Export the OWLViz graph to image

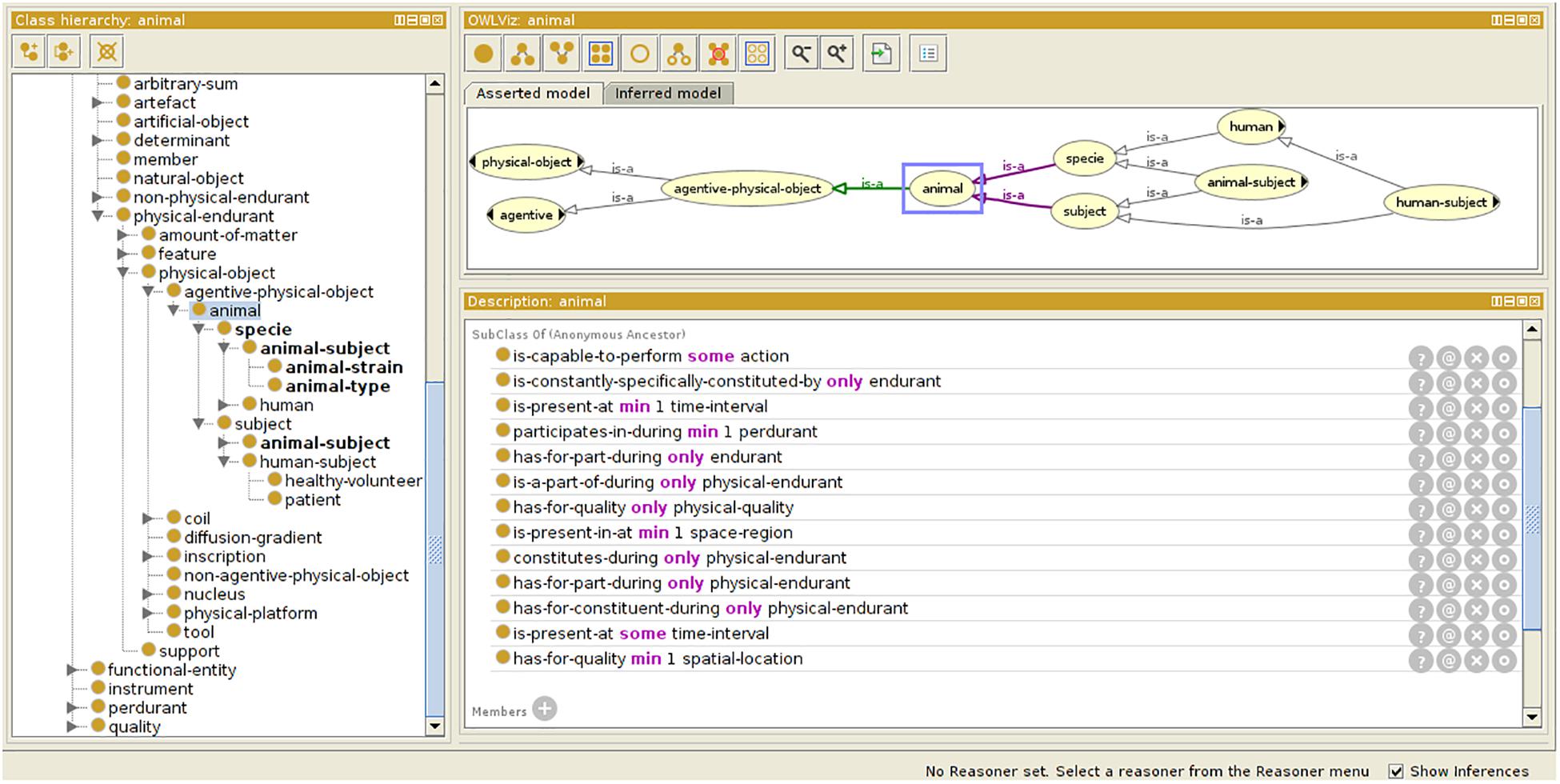click(x=882, y=54)
